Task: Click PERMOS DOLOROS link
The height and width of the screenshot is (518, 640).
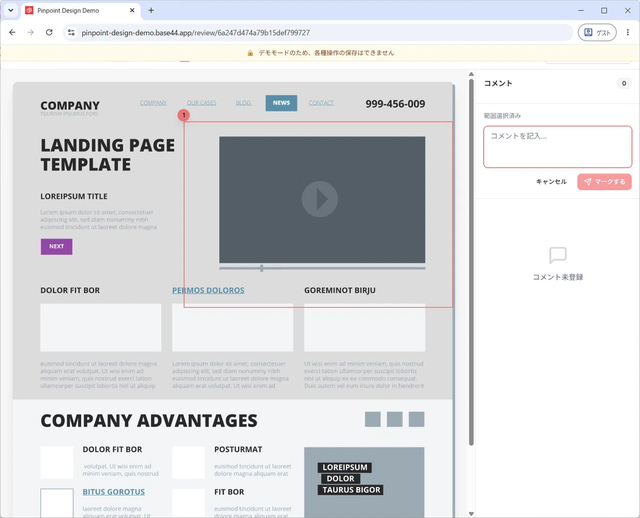Action: click(x=208, y=290)
